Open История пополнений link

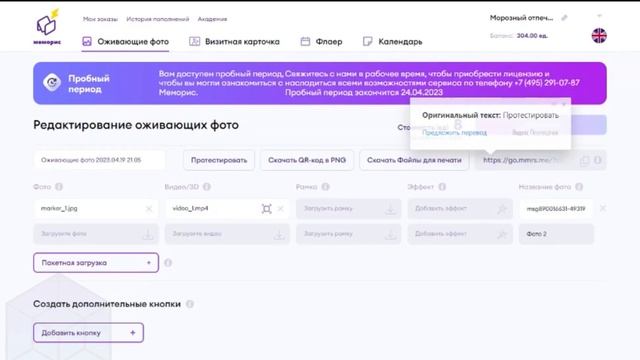(158, 19)
